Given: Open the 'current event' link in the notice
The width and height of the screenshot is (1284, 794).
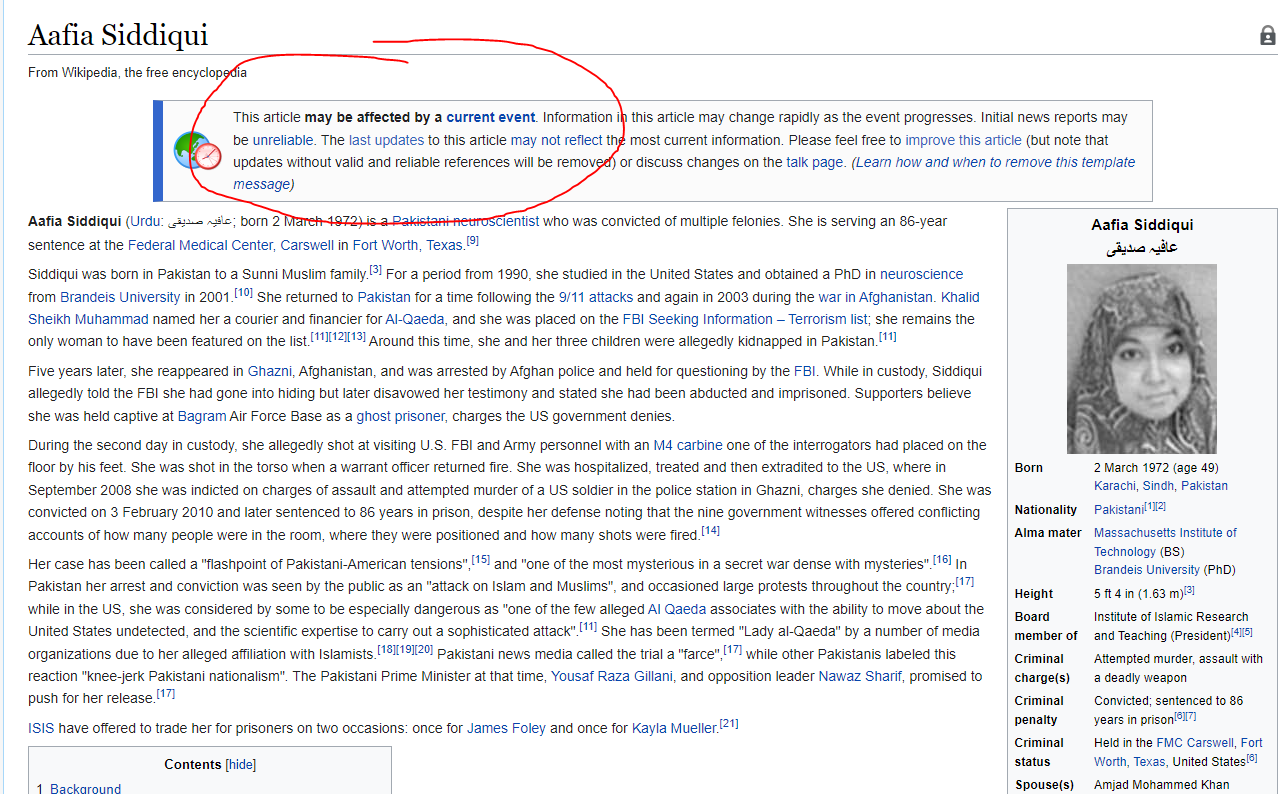Looking at the screenshot, I should pos(491,117).
